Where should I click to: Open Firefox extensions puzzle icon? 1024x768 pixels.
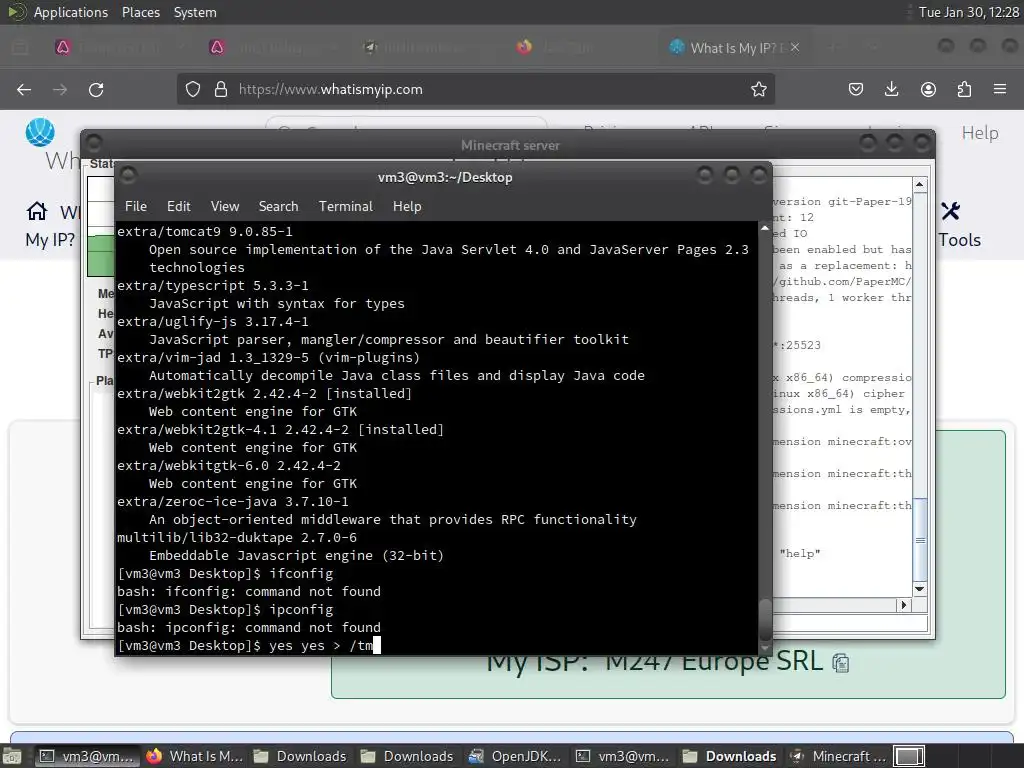964,89
